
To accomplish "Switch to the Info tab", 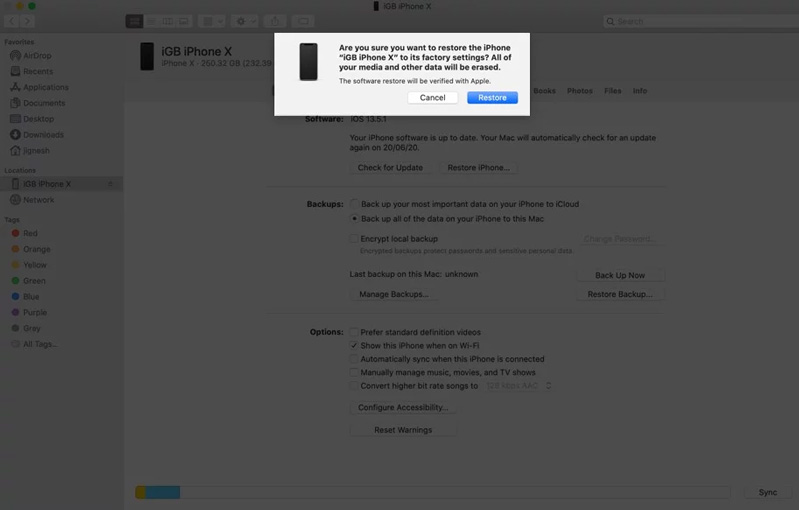I will pos(640,91).
